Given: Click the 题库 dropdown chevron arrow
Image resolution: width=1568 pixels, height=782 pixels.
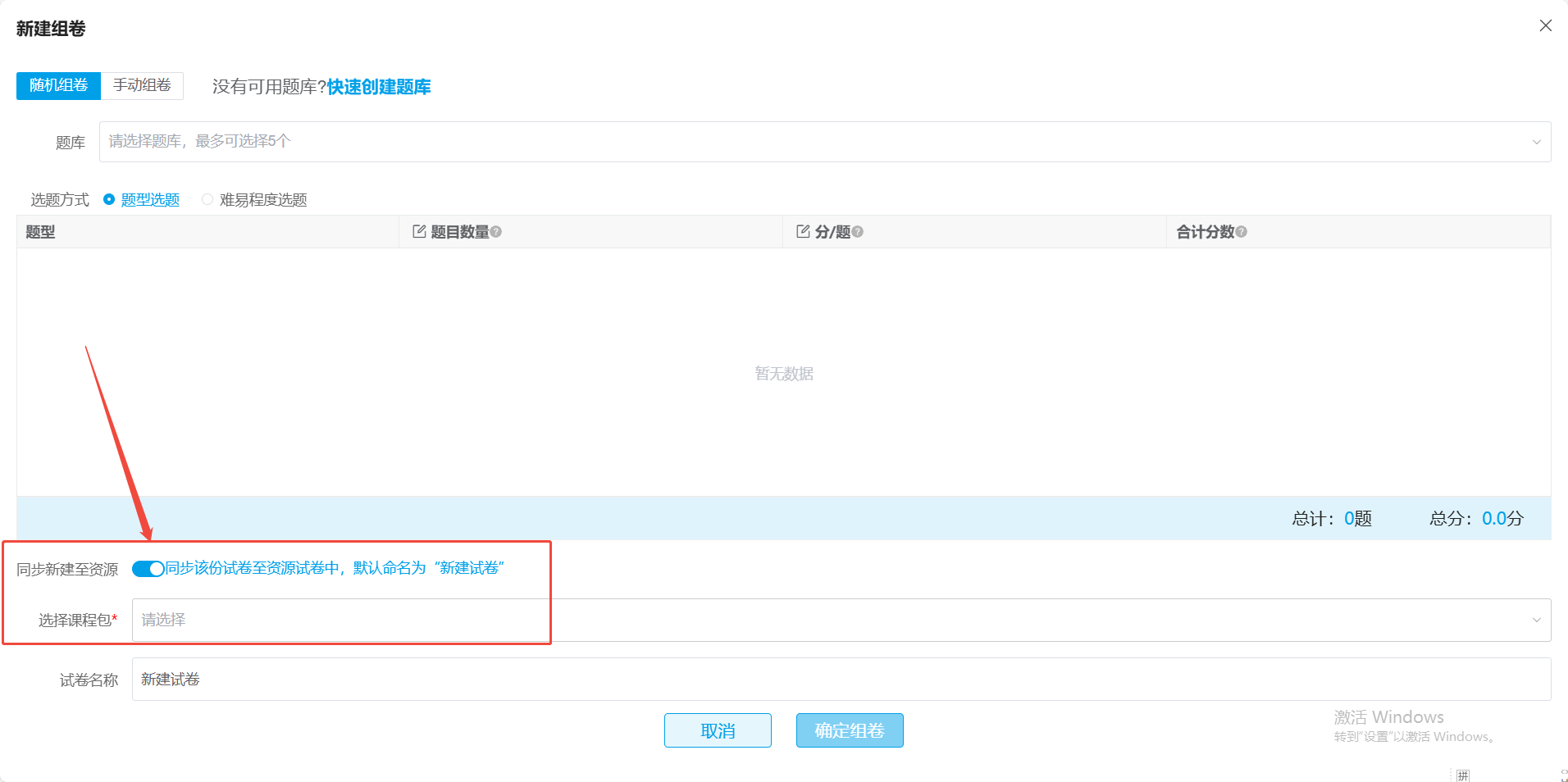Looking at the screenshot, I should pyautogui.click(x=1536, y=142).
